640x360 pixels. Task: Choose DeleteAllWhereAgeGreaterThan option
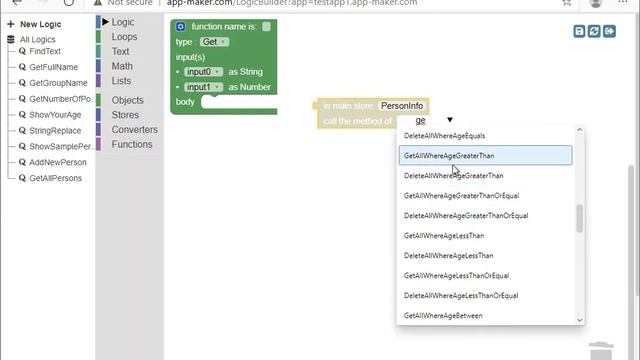pyautogui.click(x=485, y=176)
